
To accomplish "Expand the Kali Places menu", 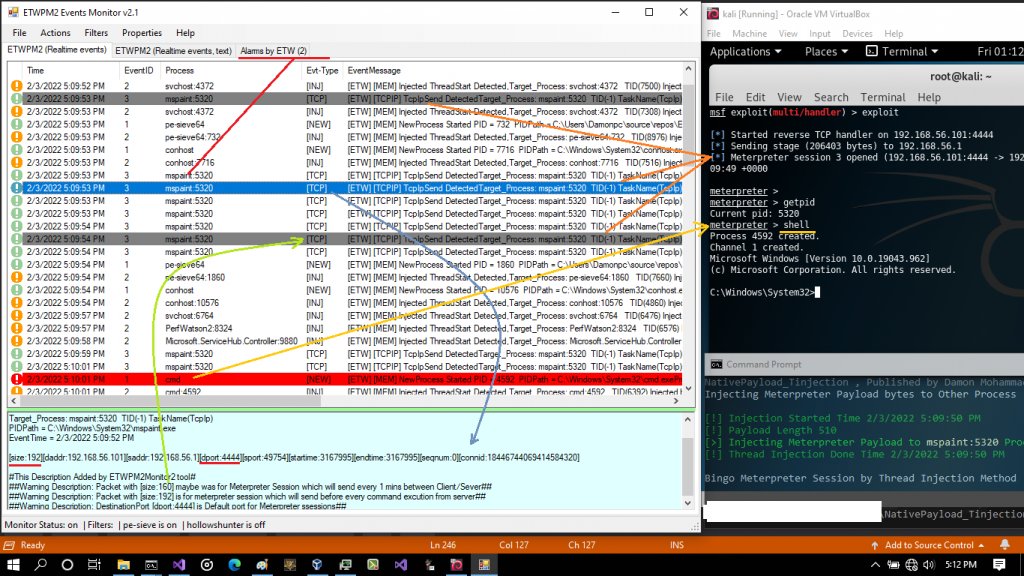I will (826, 51).
